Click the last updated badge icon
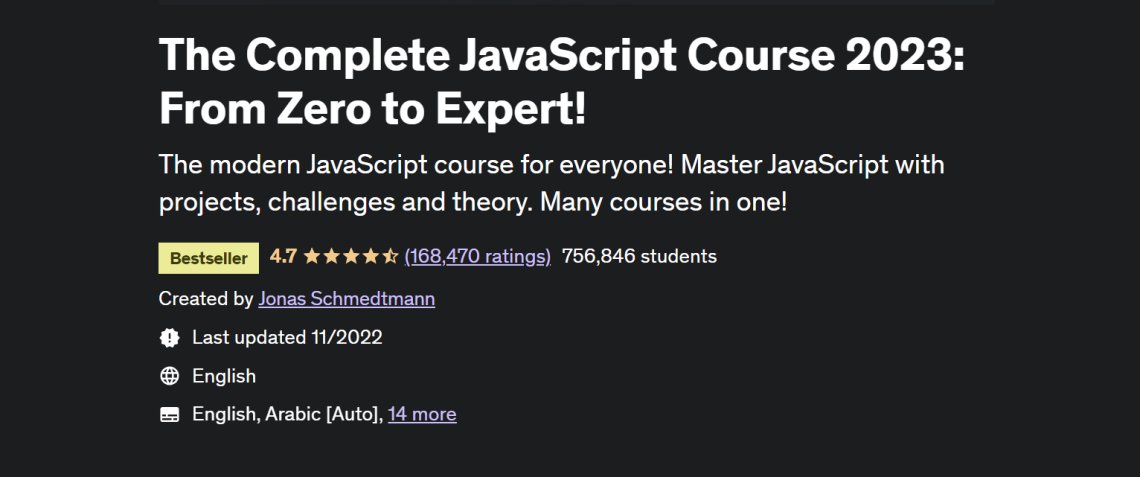Image resolution: width=1140 pixels, height=477 pixels. pos(169,337)
